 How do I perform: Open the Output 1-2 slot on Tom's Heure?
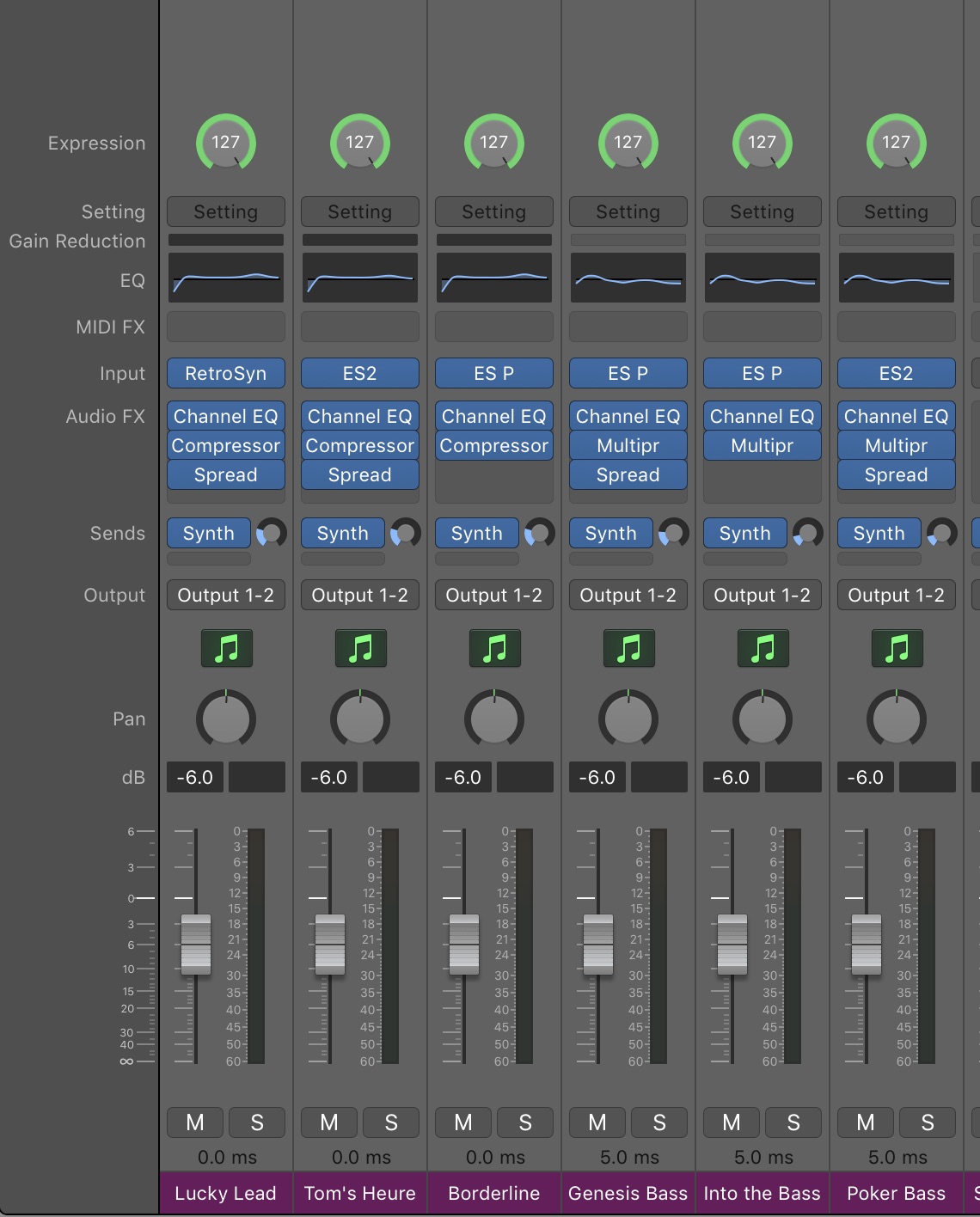[x=360, y=595]
